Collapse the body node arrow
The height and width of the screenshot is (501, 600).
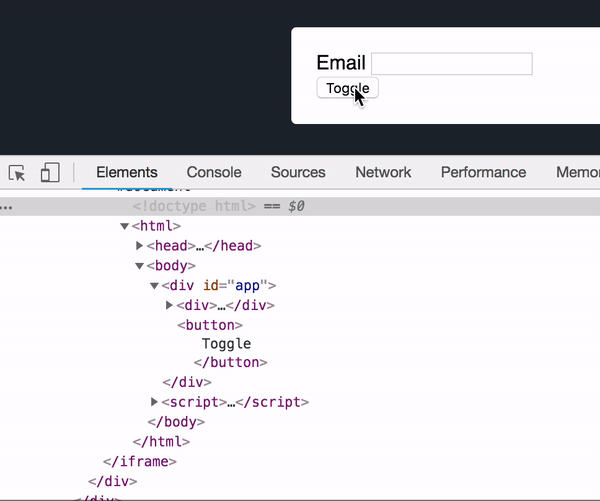pyautogui.click(x=139, y=266)
